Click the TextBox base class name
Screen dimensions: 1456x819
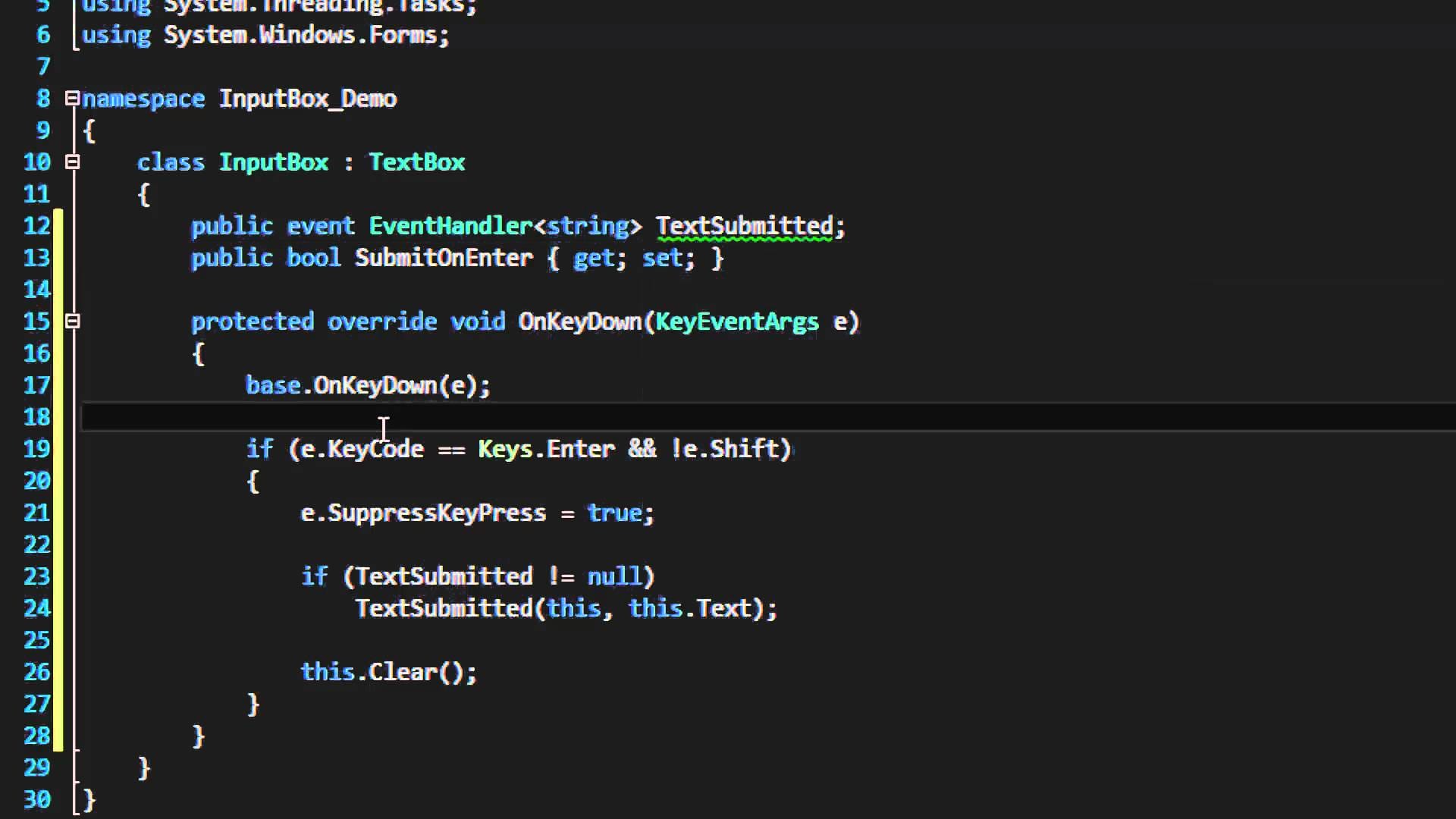click(x=416, y=162)
